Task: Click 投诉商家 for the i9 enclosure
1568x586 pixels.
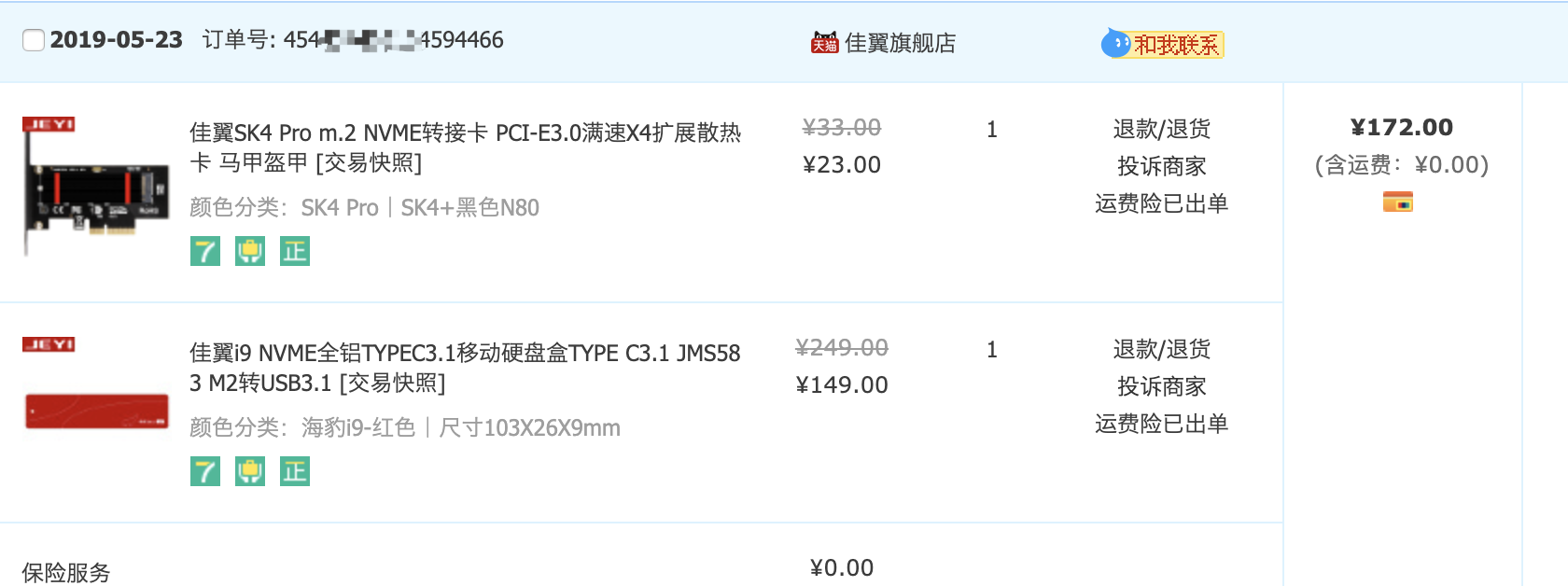Action: click(x=1162, y=386)
